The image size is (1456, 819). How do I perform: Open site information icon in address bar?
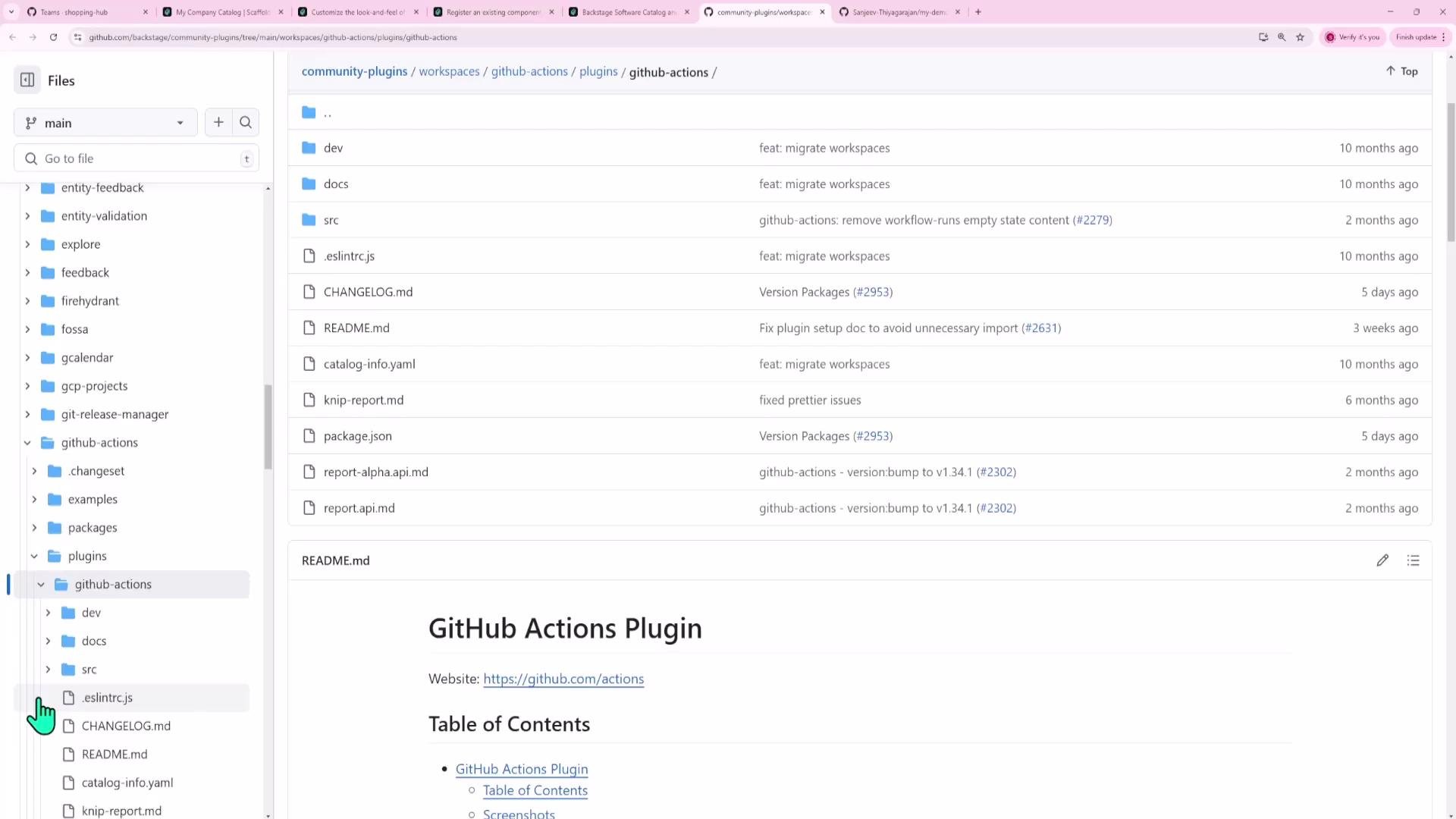point(77,37)
